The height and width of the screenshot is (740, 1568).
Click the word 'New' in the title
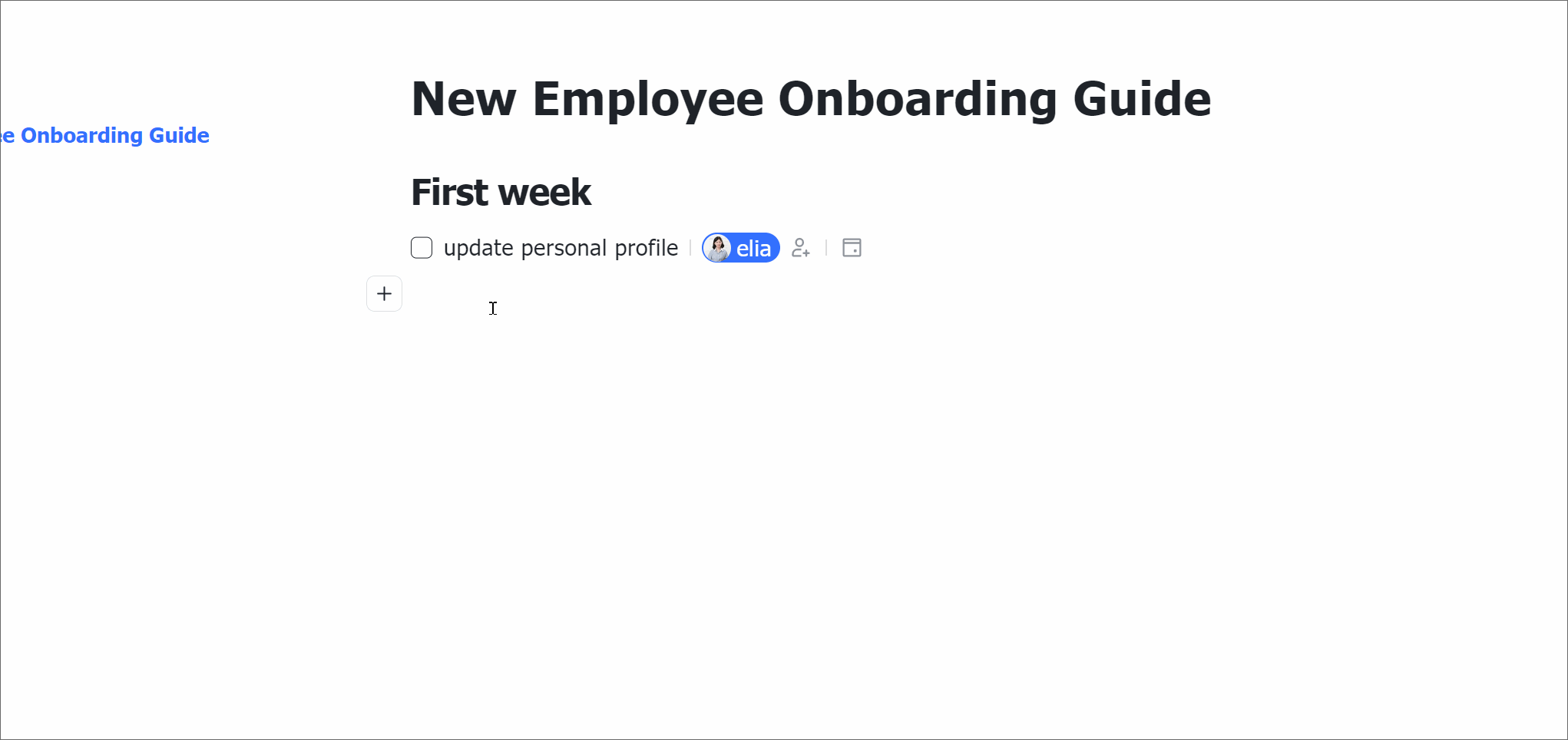pyautogui.click(x=463, y=99)
